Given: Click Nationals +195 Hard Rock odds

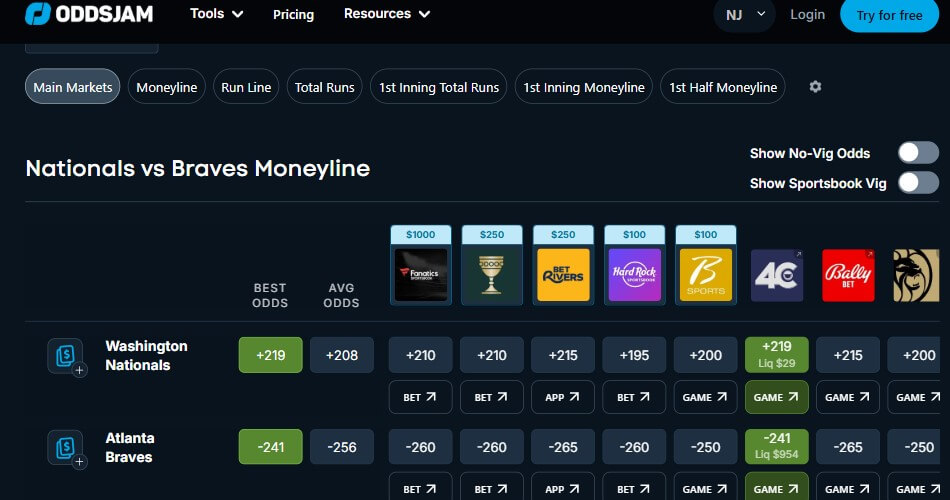Looking at the screenshot, I should point(634,355).
